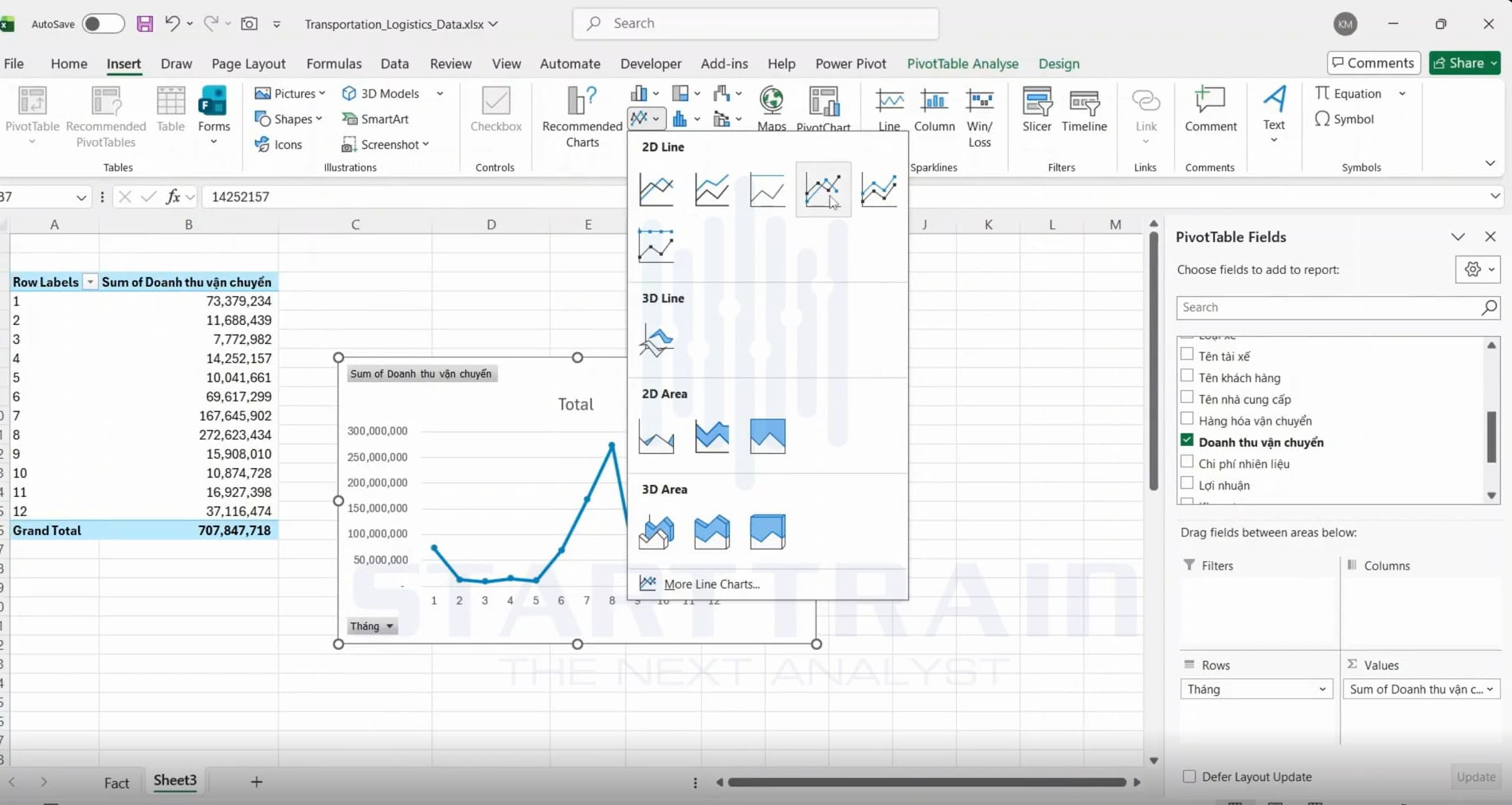1512x805 pixels.
Task: Switch to the Fact sheet tab
Action: (x=116, y=783)
